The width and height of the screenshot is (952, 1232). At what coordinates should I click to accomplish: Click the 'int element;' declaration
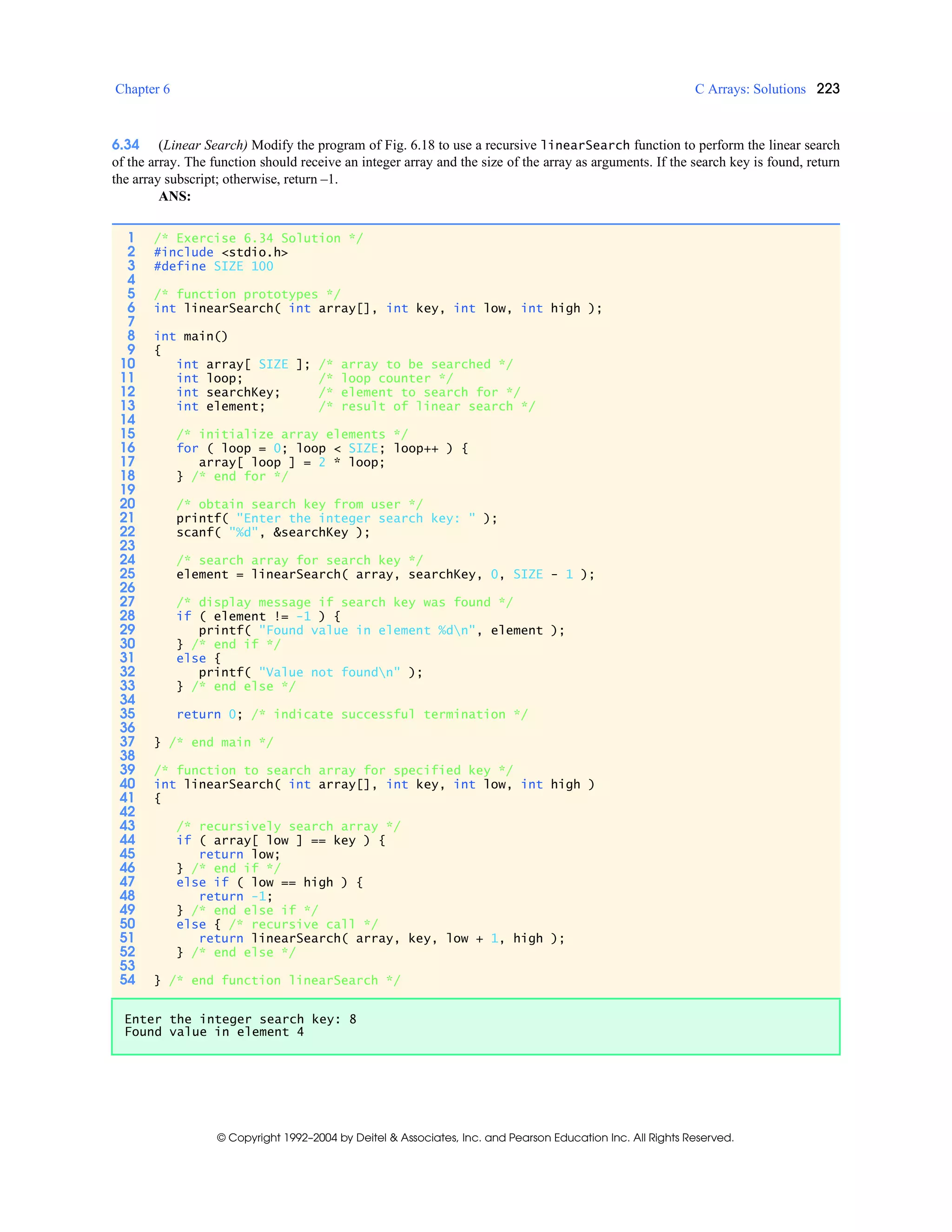[x=220, y=406]
